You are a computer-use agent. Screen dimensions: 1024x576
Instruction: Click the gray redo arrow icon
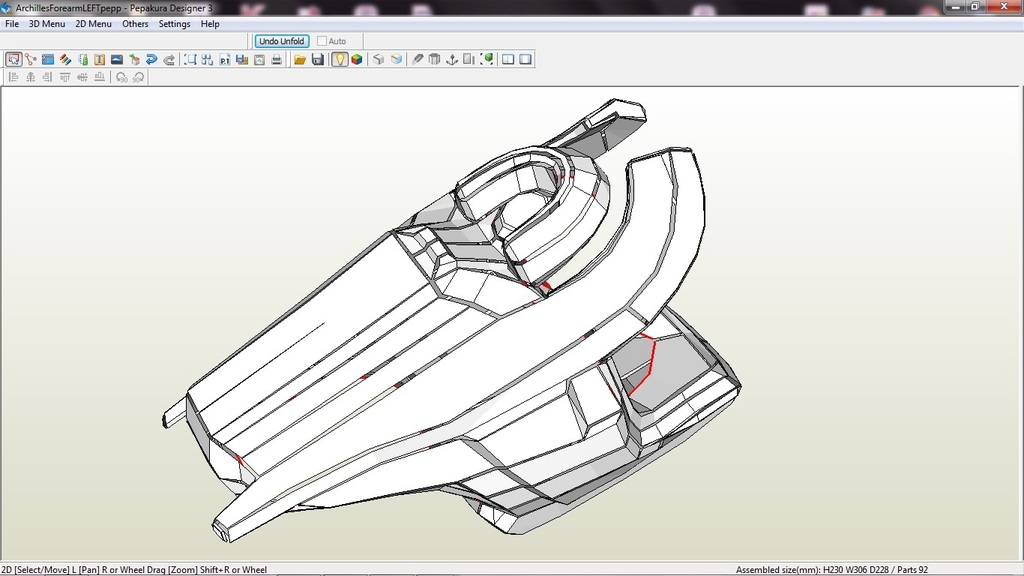[x=169, y=60]
